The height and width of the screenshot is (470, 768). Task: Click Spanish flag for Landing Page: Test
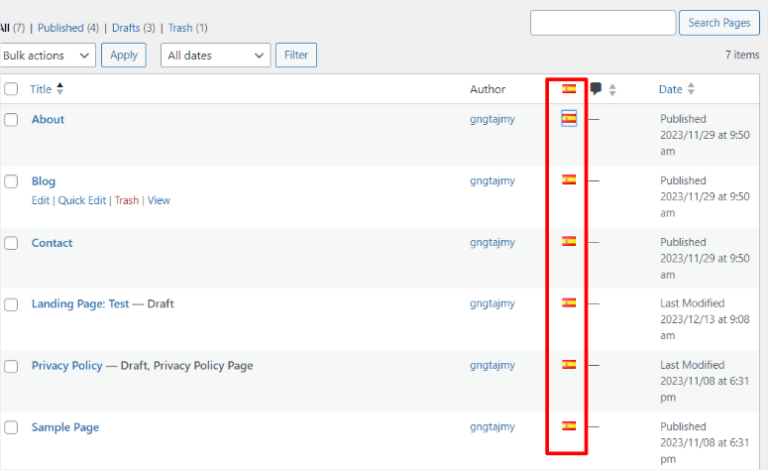point(568,302)
